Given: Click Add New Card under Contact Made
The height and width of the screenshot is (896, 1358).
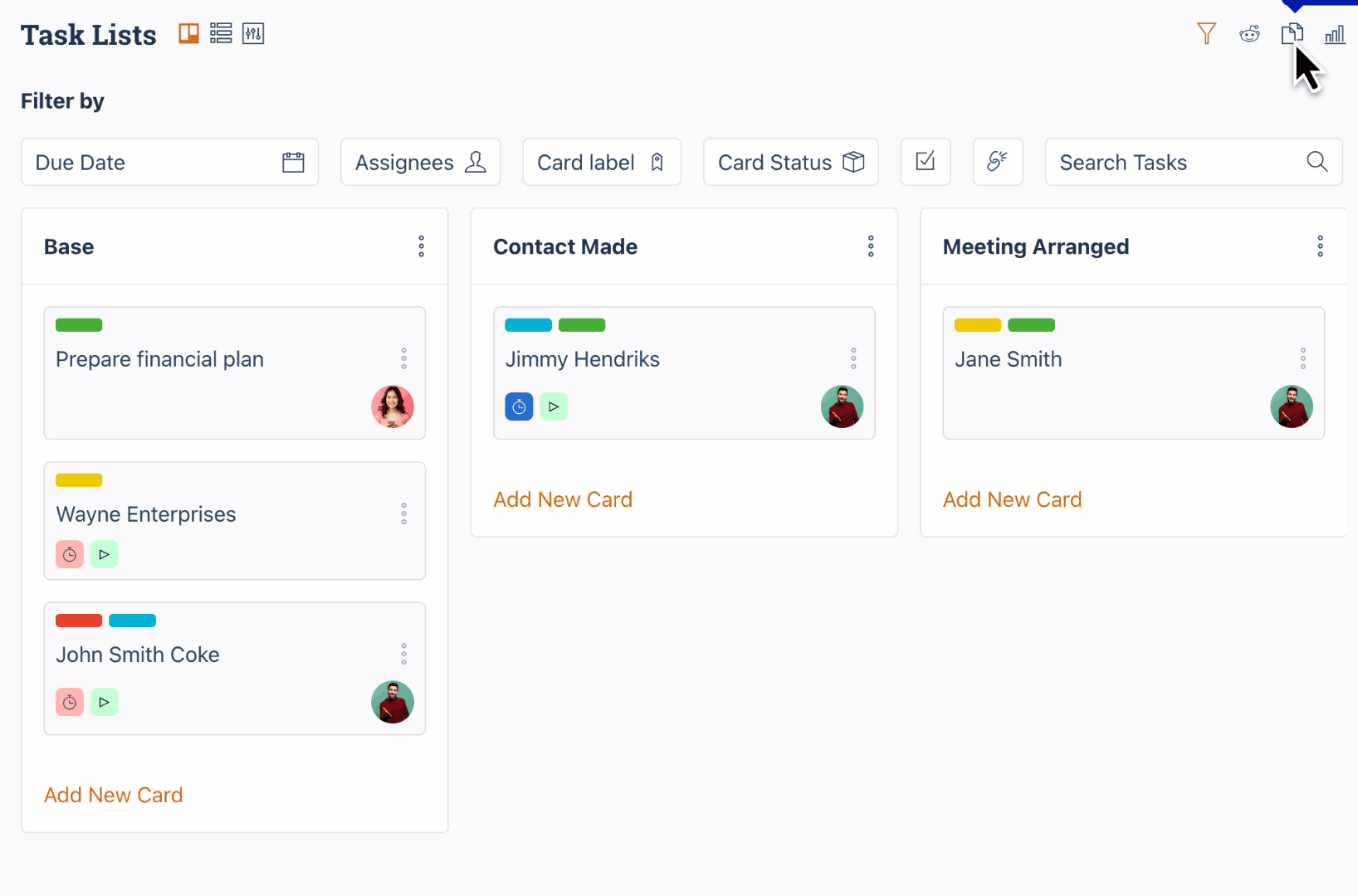Looking at the screenshot, I should click(x=563, y=499).
